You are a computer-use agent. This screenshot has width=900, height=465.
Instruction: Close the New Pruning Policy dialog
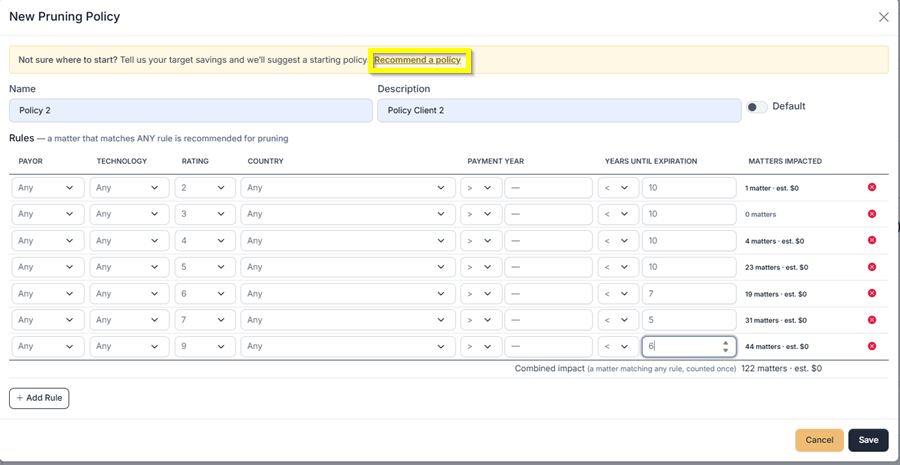883,17
